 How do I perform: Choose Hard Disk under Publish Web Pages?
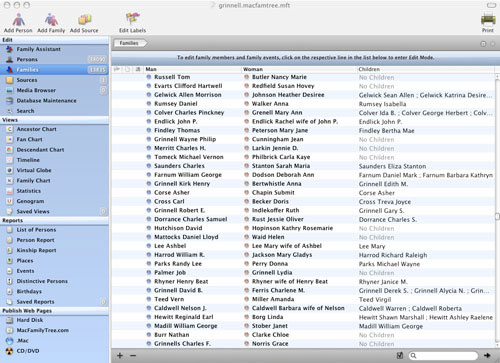[54, 320]
